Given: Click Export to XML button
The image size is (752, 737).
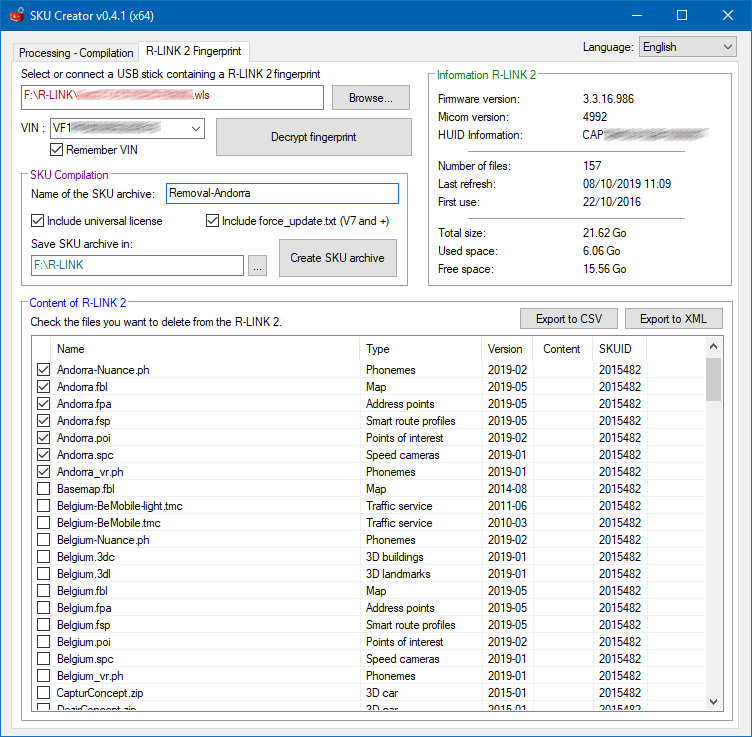Looking at the screenshot, I should click(x=673, y=319).
